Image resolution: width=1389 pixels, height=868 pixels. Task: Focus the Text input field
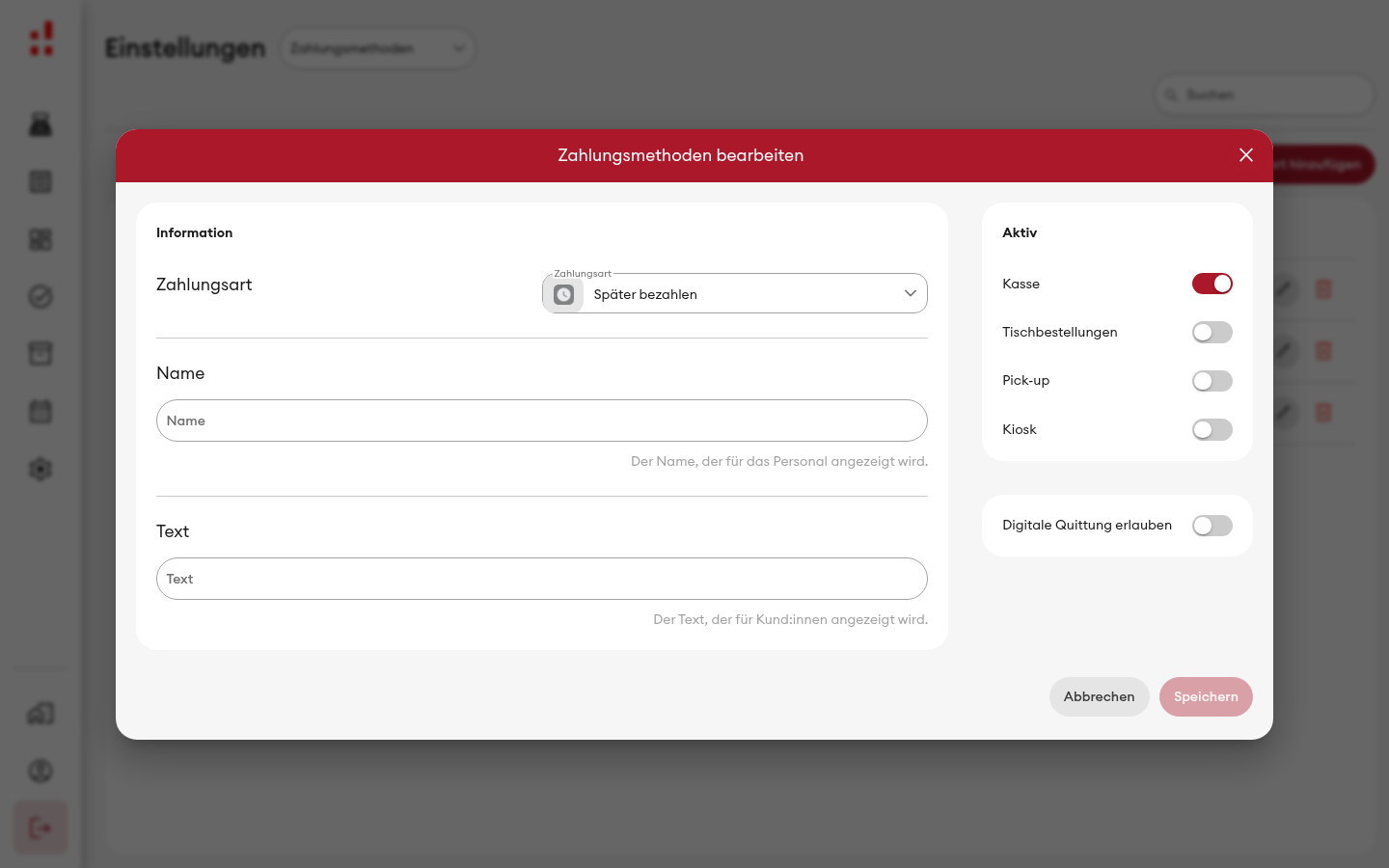pos(542,579)
